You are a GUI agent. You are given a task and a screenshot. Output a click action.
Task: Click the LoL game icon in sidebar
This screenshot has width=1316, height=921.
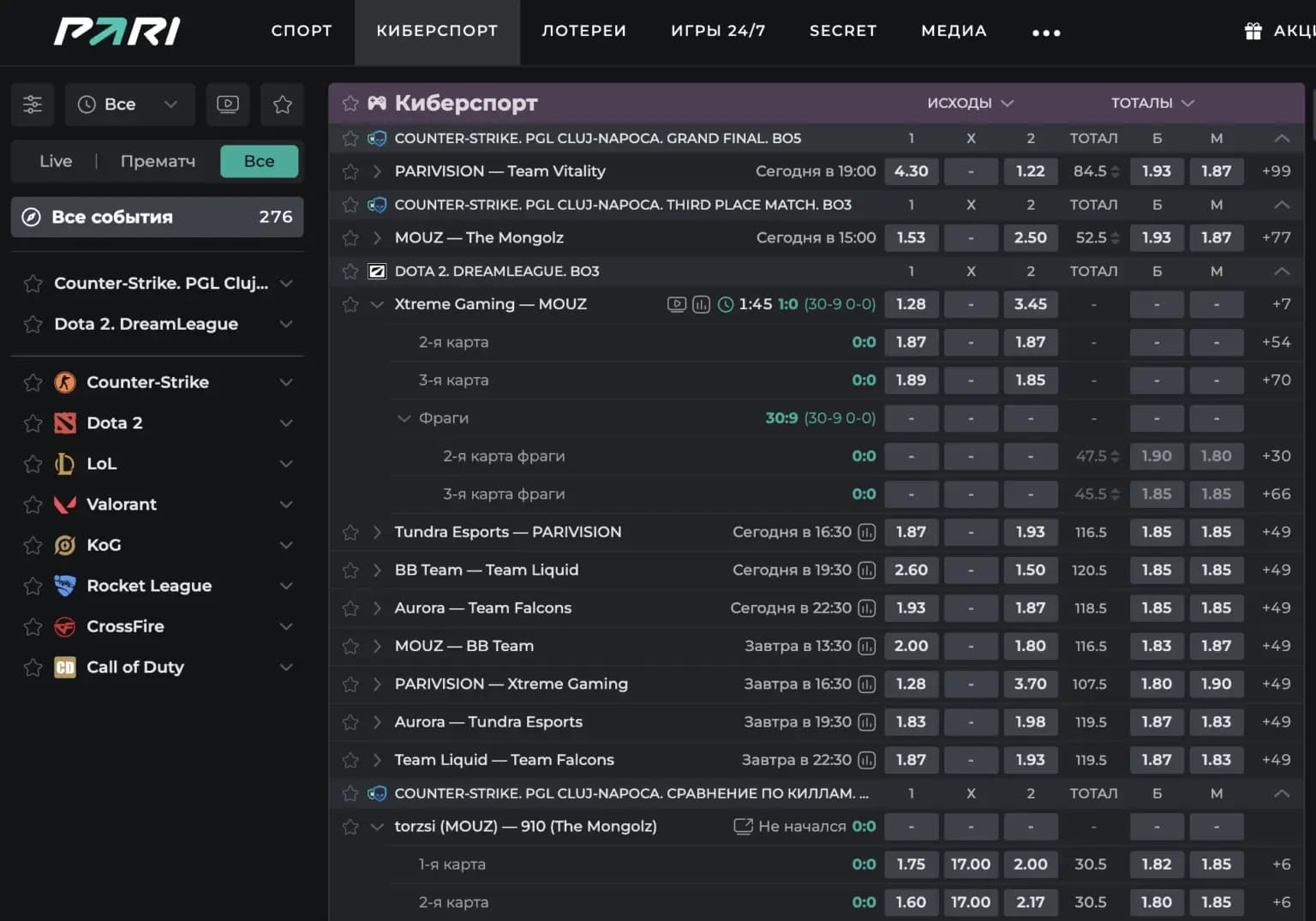[65, 463]
